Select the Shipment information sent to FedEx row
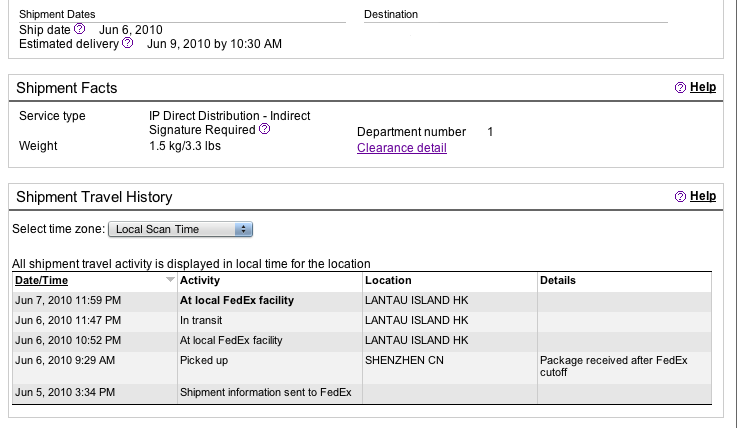This screenshot has height=428, width=752. tap(362, 392)
